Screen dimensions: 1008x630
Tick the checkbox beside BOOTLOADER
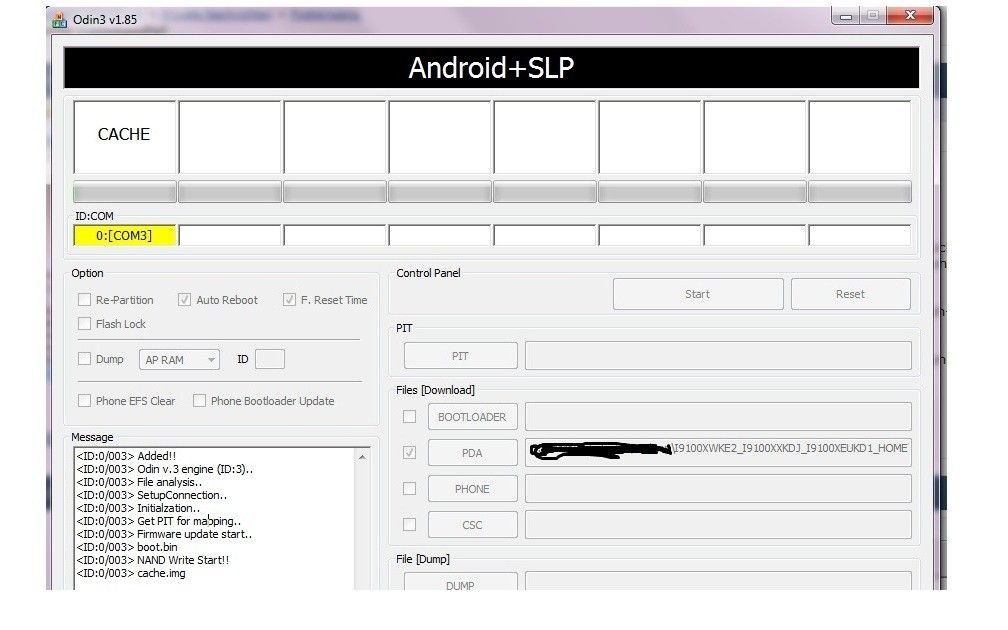point(410,417)
